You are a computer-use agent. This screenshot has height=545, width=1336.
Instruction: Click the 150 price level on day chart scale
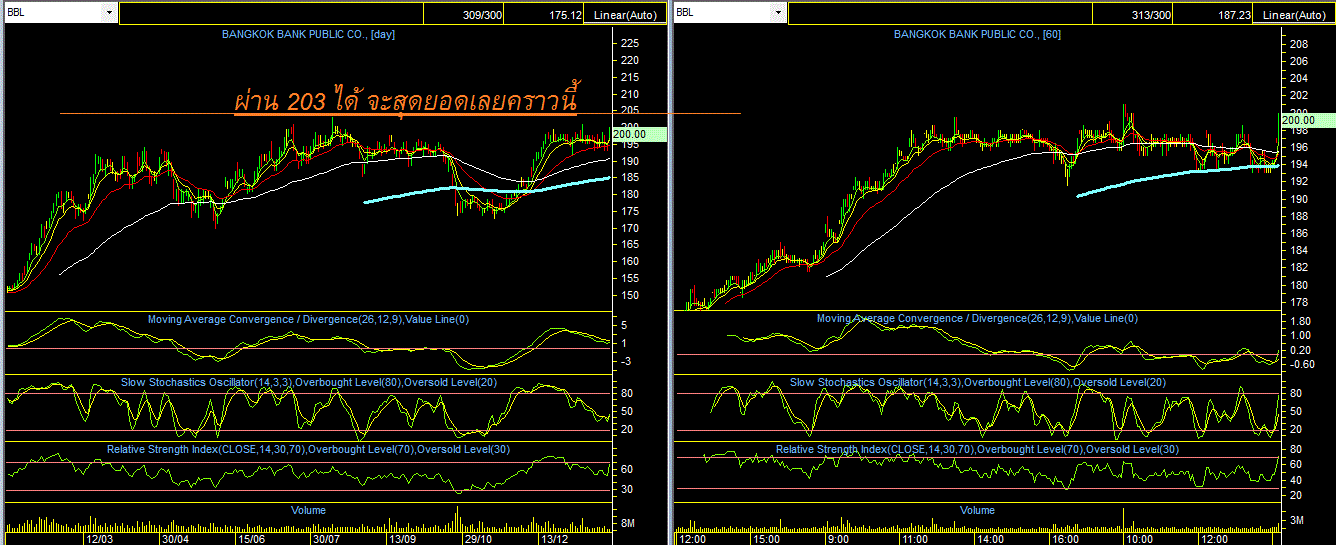pos(630,296)
